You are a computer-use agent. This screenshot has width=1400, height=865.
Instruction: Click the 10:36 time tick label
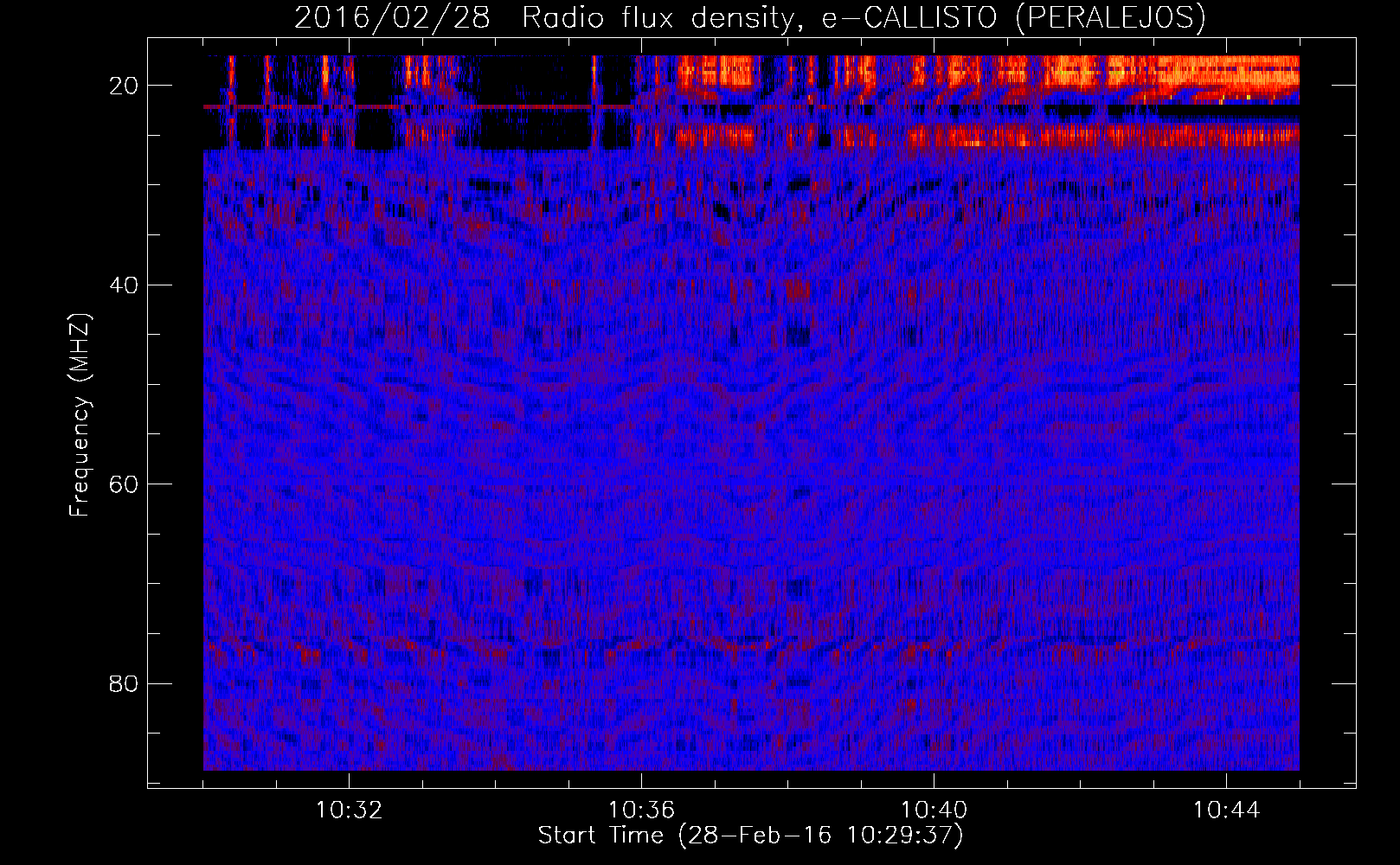coord(641,811)
